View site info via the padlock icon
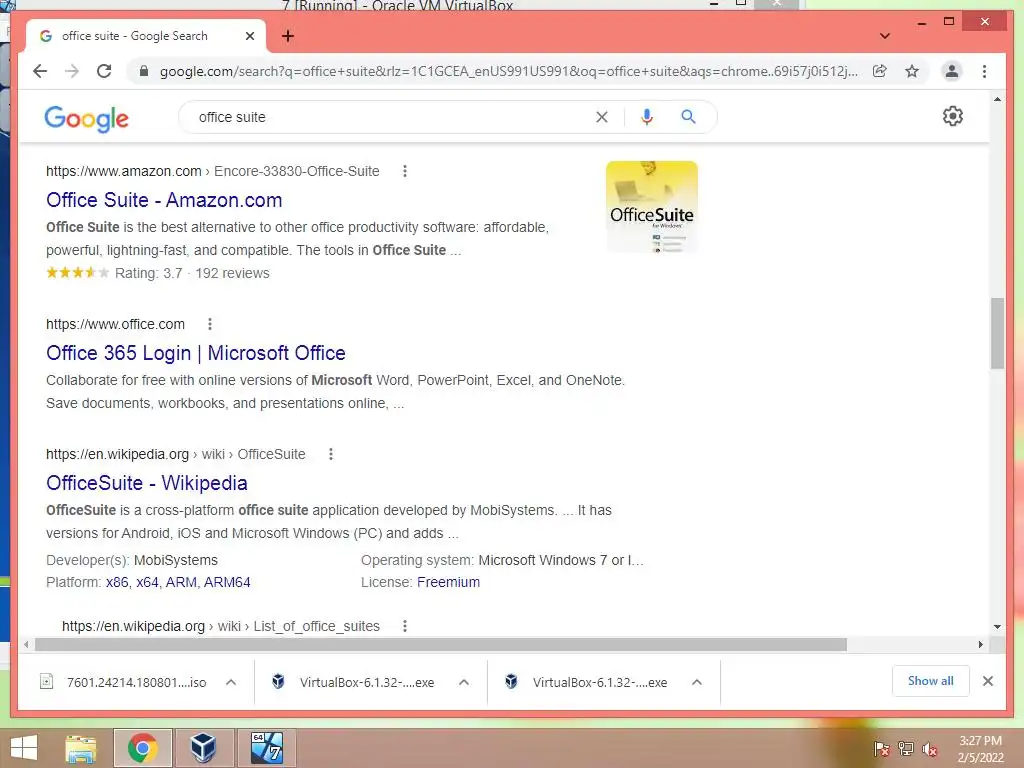1024x768 pixels. pos(144,71)
